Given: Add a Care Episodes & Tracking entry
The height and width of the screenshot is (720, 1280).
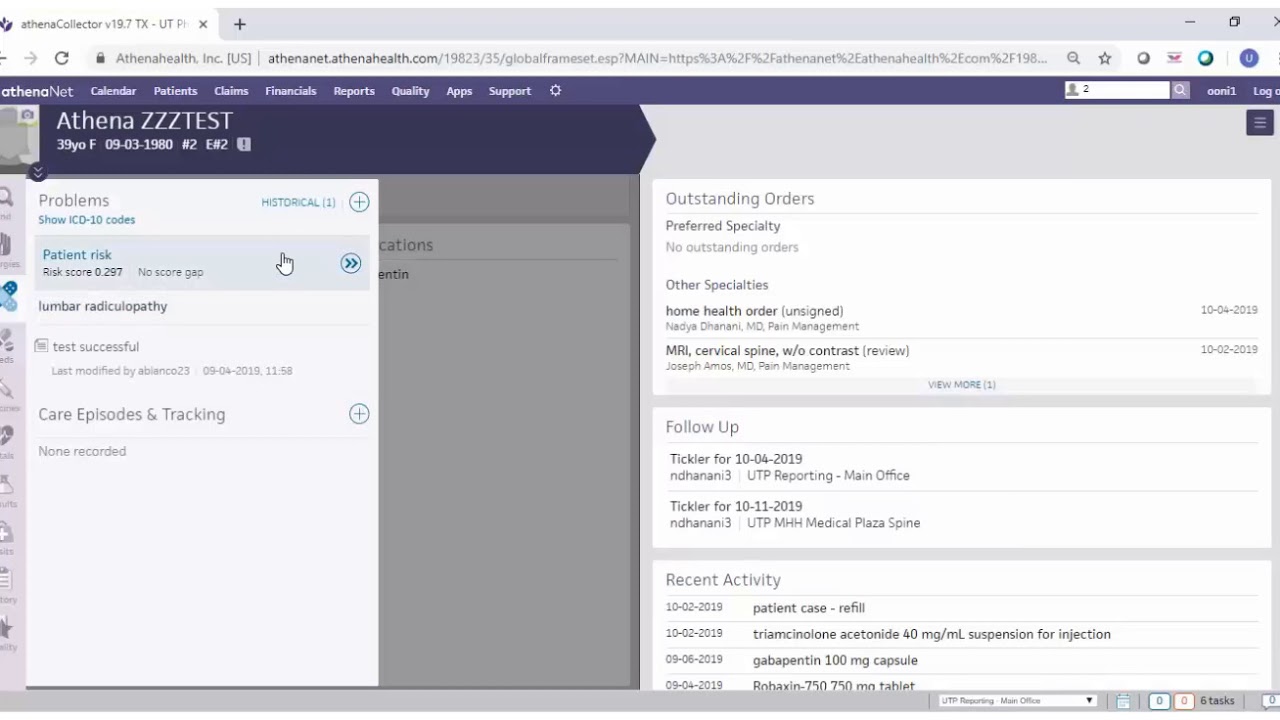Looking at the screenshot, I should click(x=359, y=414).
